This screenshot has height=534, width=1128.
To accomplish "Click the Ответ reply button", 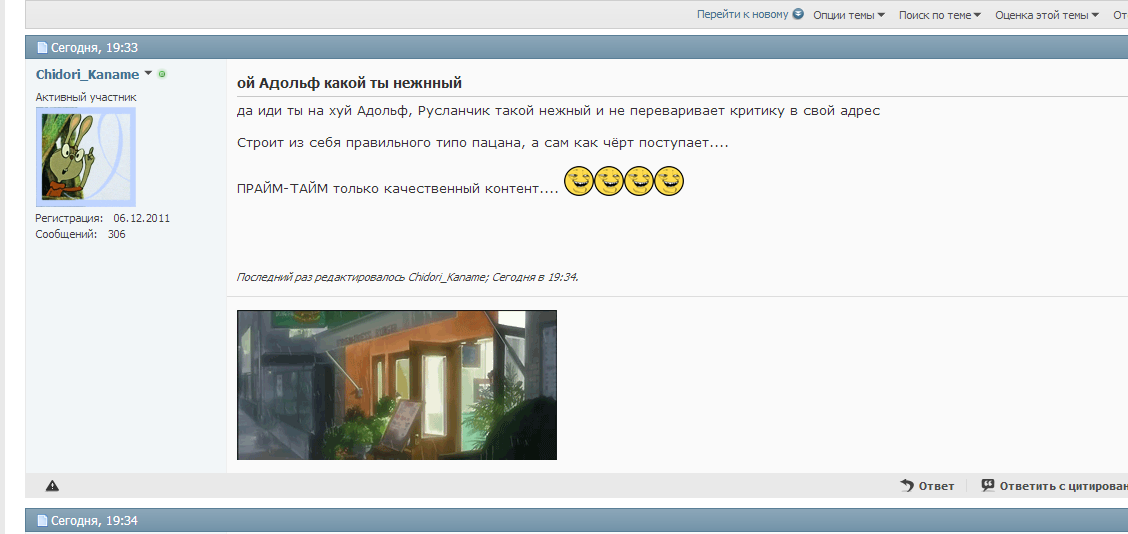I will click(927, 486).
